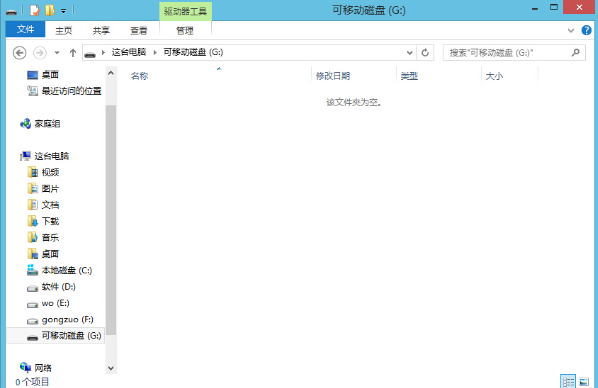Click the Properties quick access icon
Image resolution: width=598 pixels, height=388 pixels.
point(35,10)
